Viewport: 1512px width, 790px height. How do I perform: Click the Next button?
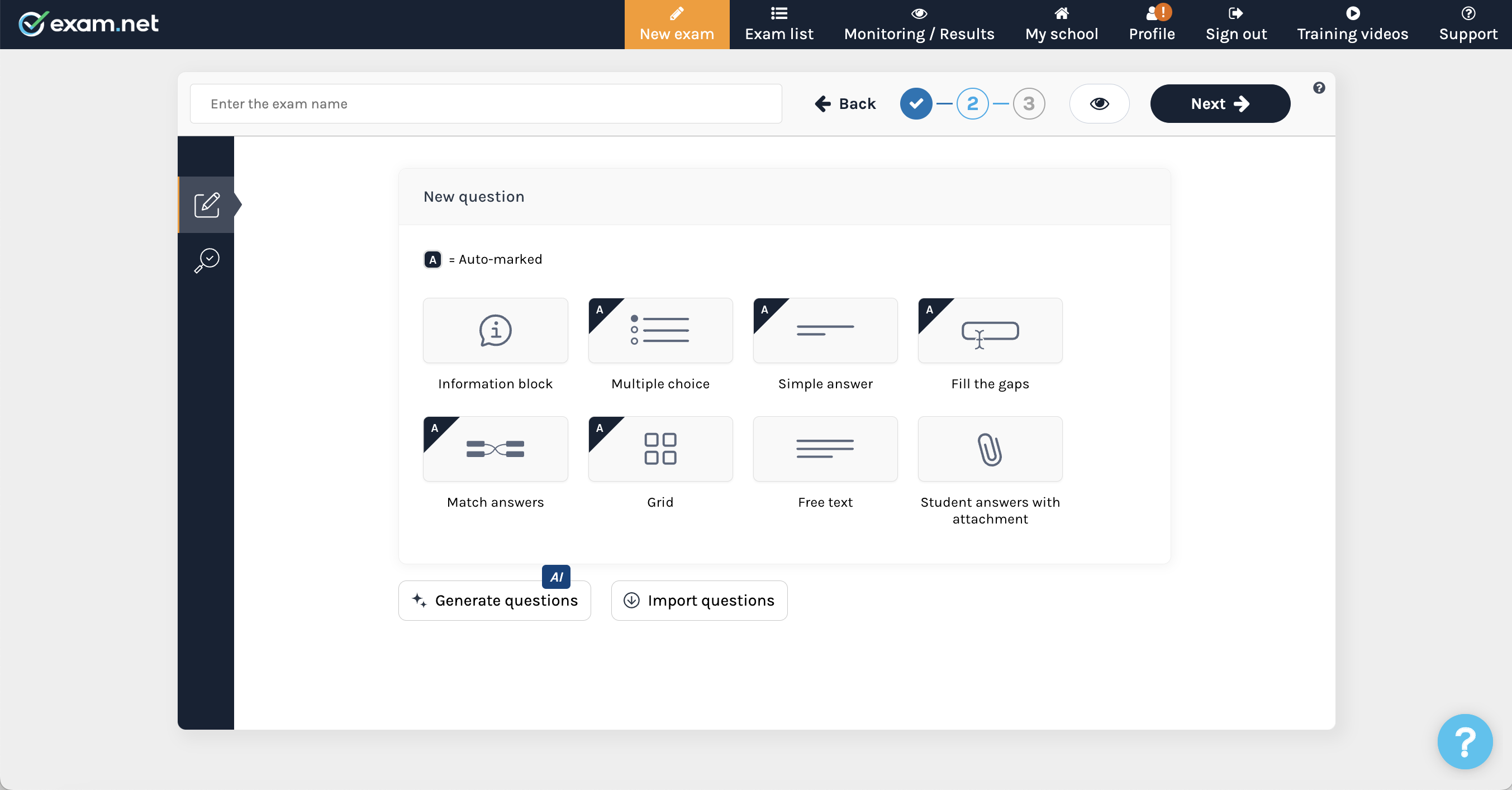click(1219, 103)
